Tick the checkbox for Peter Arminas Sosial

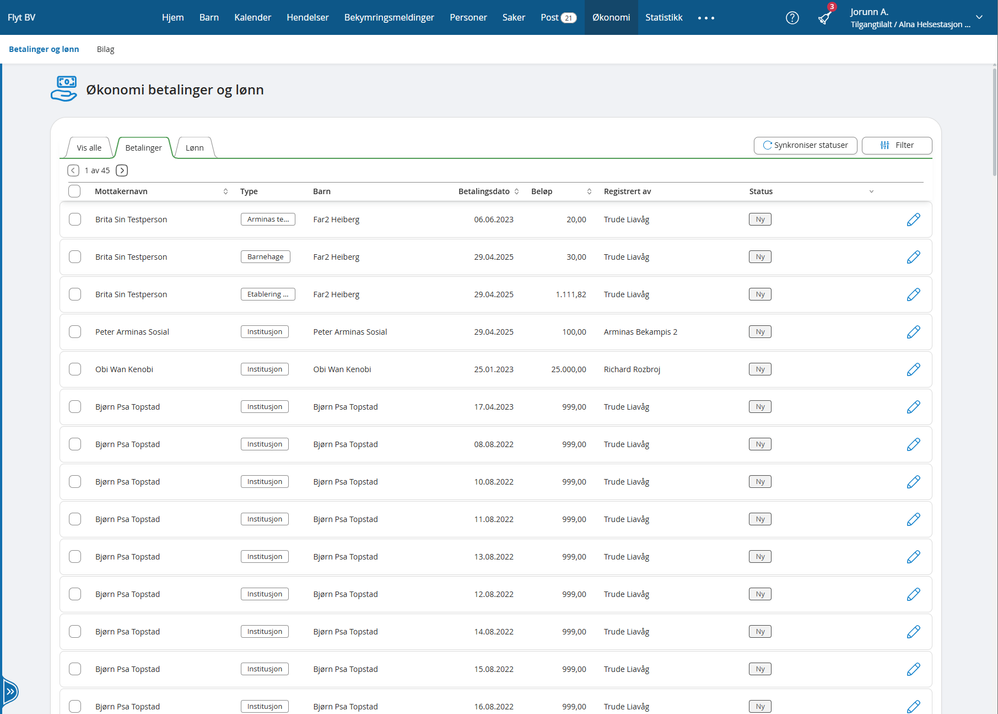75,332
